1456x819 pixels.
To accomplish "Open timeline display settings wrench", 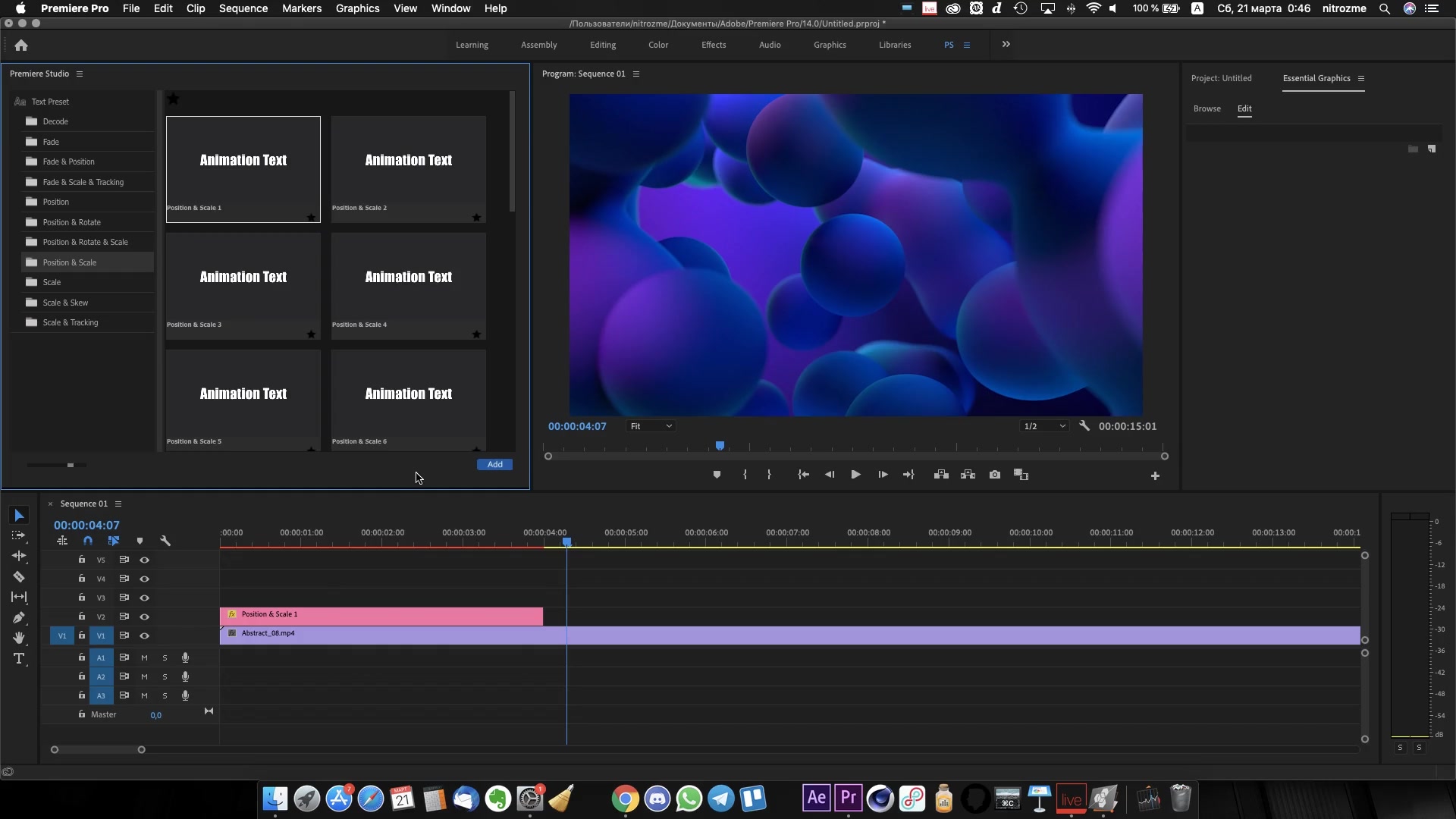I will (x=165, y=541).
